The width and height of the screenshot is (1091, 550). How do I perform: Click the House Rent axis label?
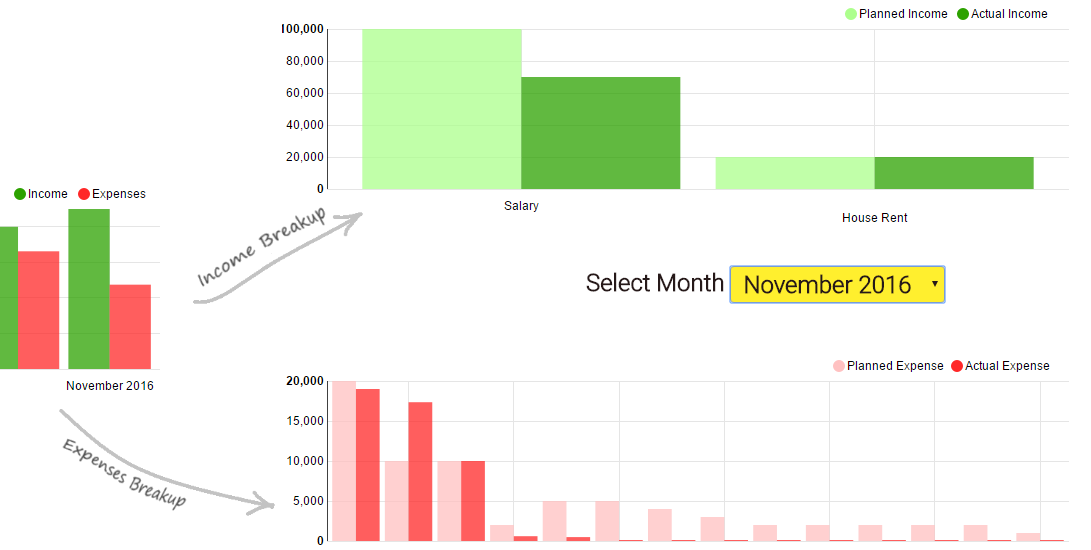pyautogui.click(x=874, y=218)
